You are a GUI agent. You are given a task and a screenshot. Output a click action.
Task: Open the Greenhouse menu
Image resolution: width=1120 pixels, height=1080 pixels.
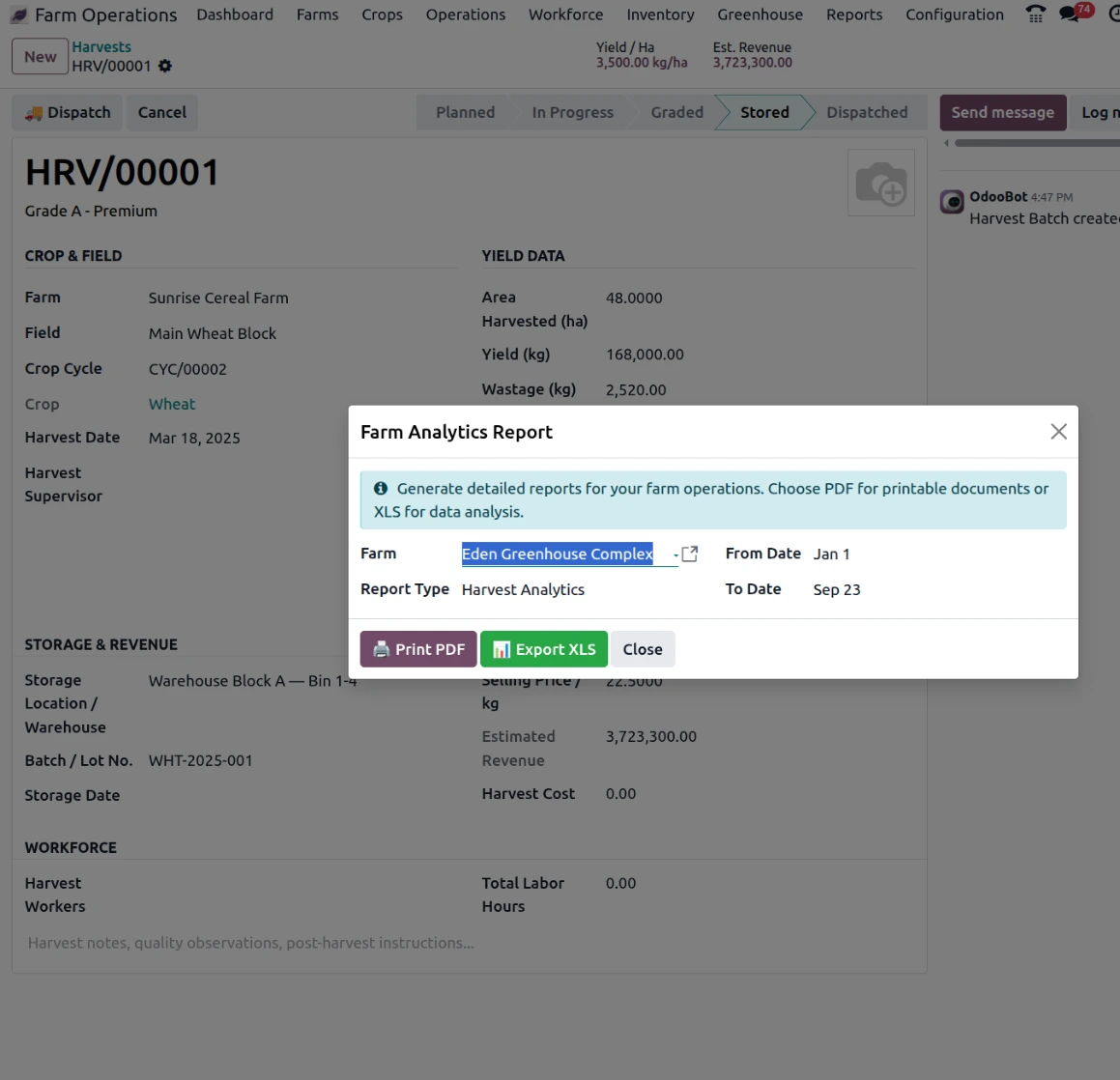click(x=760, y=14)
